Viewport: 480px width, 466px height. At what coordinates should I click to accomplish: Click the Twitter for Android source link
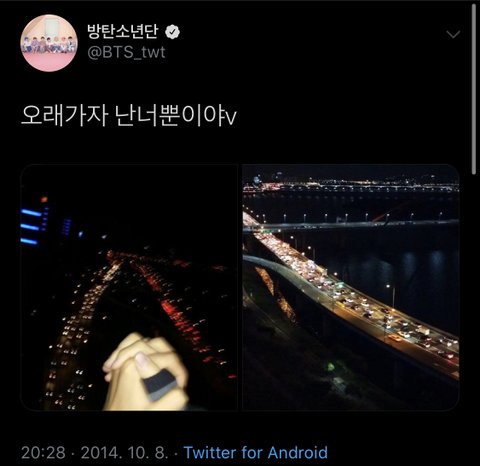(x=256, y=452)
